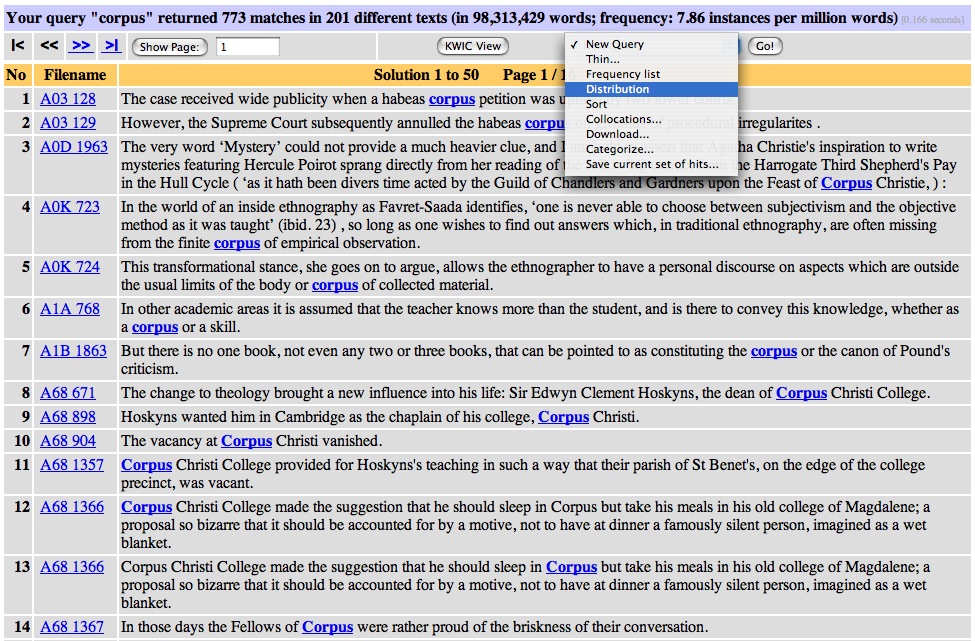Select New Query from the dropdown
The height and width of the screenshot is (641, 975).
pyautogui.click(x=614, y=44)
